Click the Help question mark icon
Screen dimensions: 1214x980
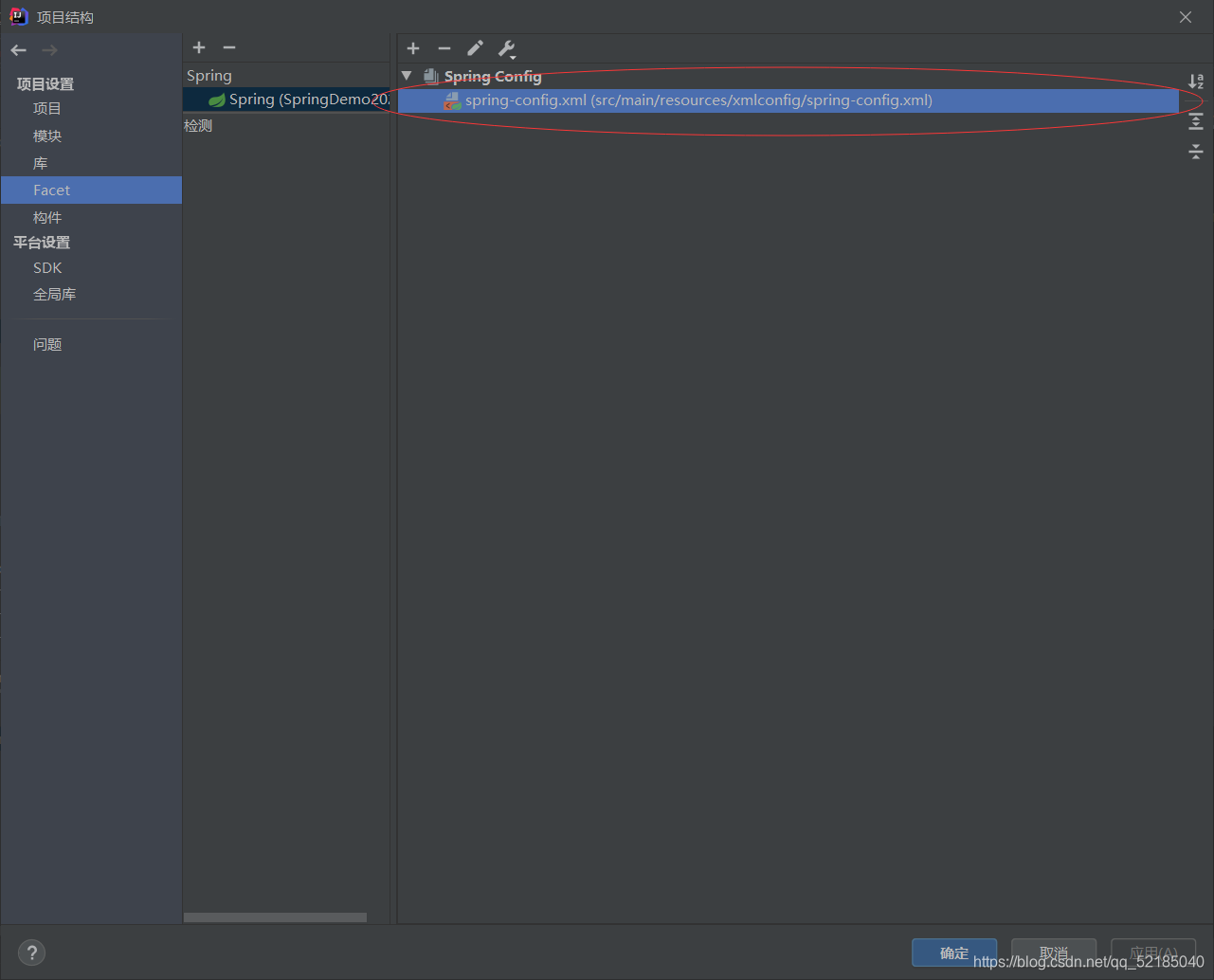[31, 953]
